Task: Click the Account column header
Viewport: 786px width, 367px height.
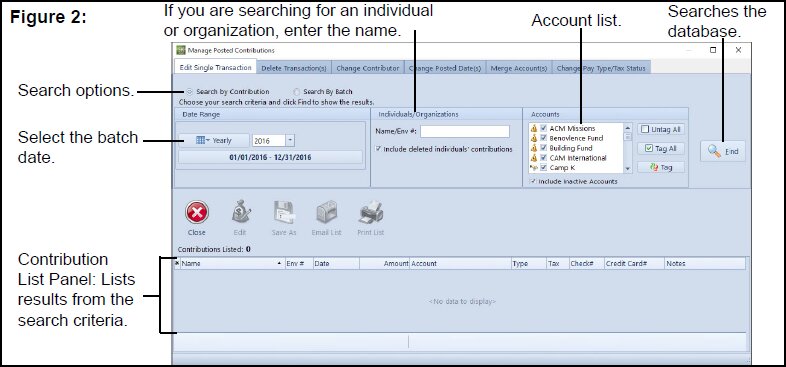Action: 460,263
